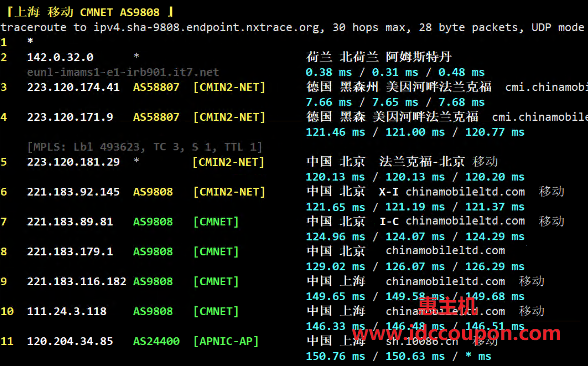Click [CMNET] tag on hop 10 row

coord(216,311)
